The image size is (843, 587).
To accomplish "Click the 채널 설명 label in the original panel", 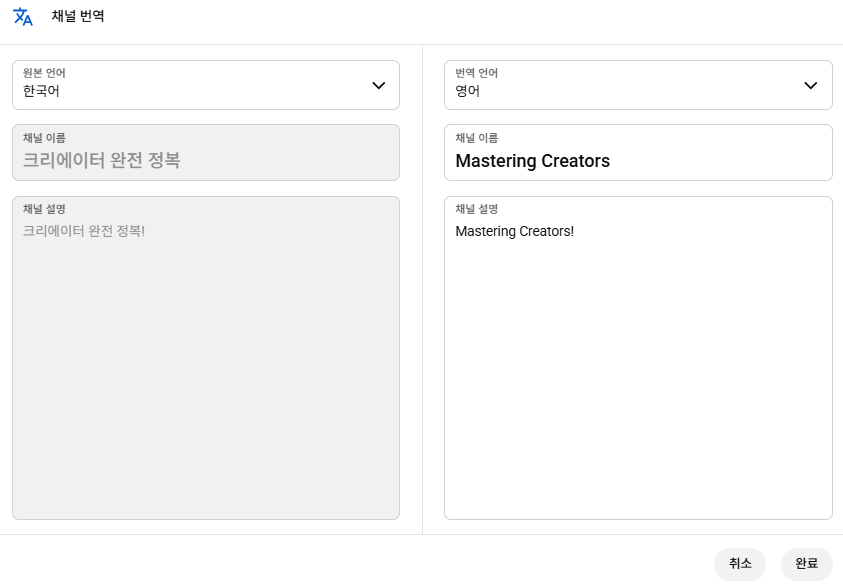I will 44,209.
